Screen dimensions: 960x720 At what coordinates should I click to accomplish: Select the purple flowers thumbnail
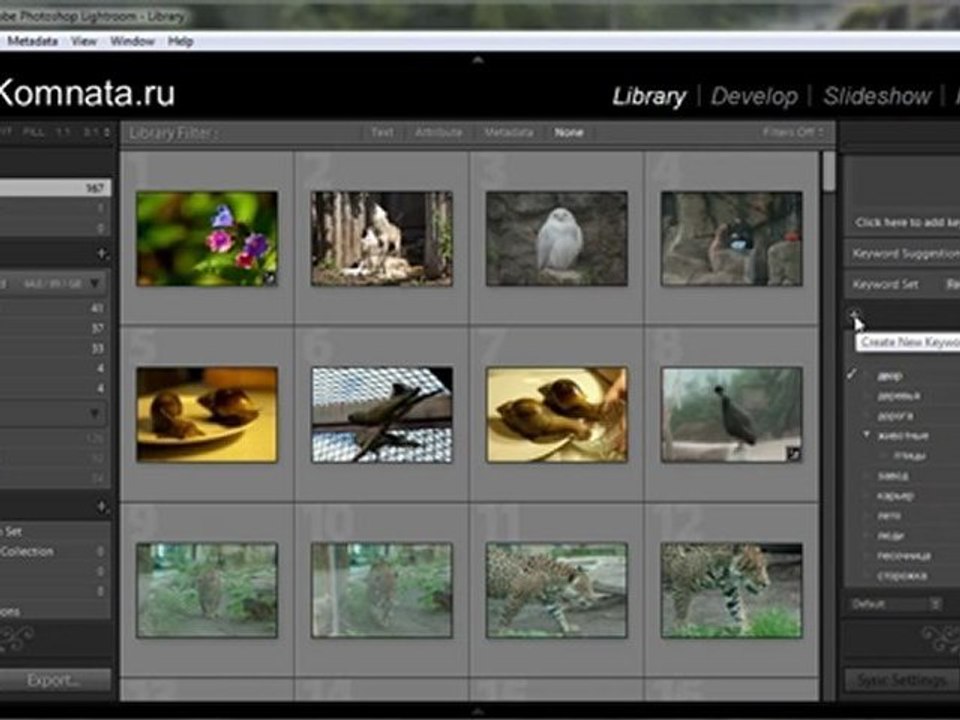tap(207, 239)
